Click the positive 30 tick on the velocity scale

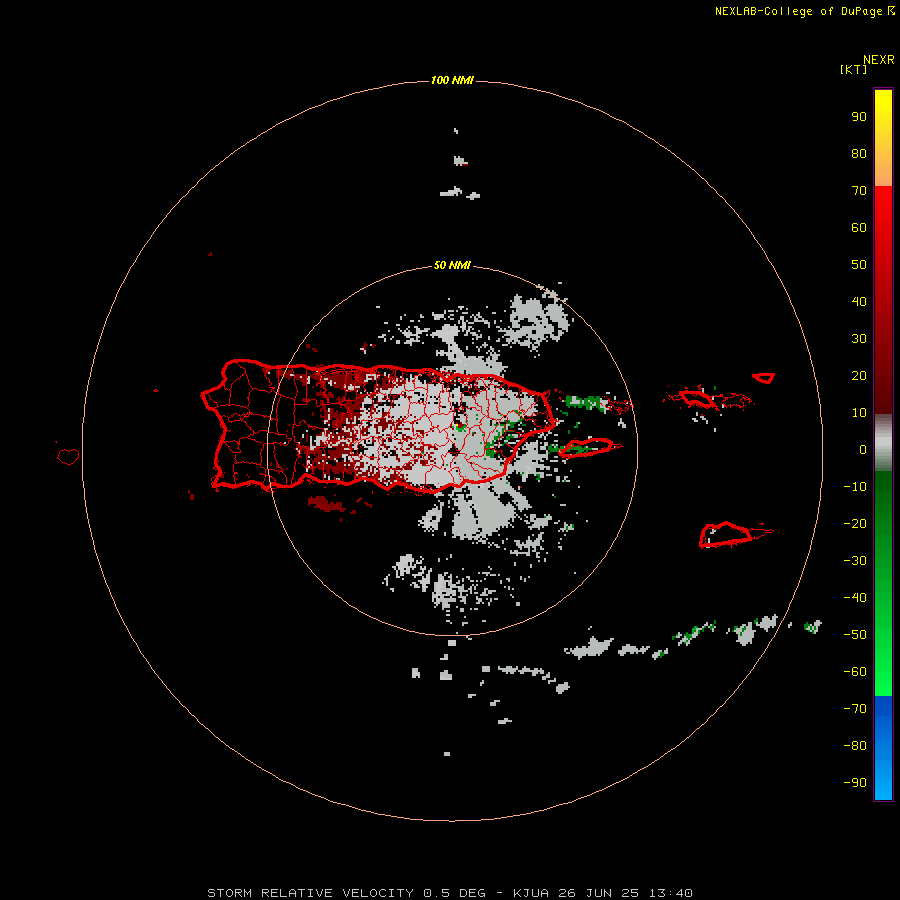pyautogui.click(x=859, y=339)
